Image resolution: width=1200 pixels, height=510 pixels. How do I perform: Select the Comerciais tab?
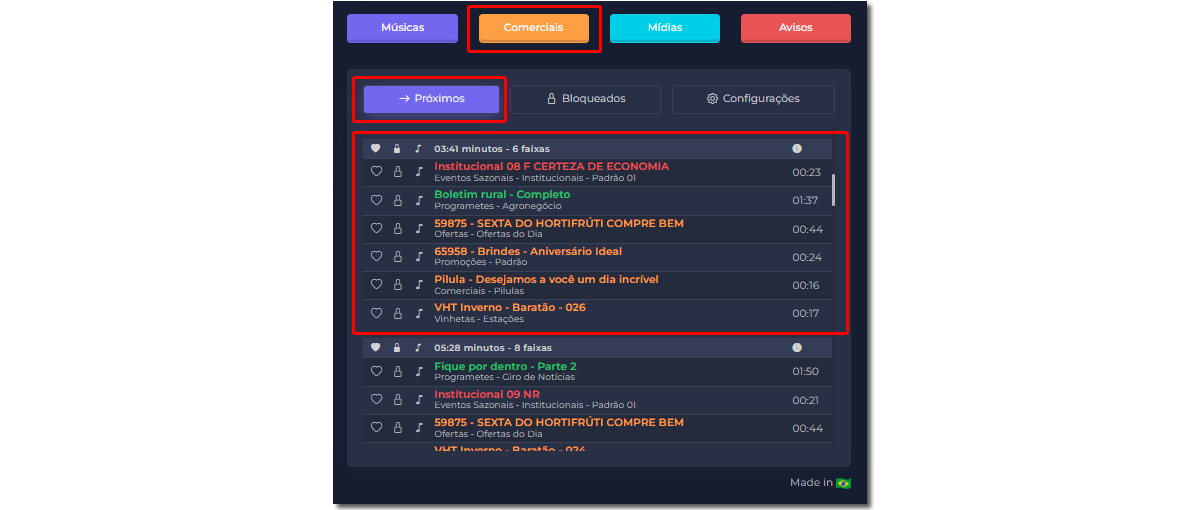[533, 28]
